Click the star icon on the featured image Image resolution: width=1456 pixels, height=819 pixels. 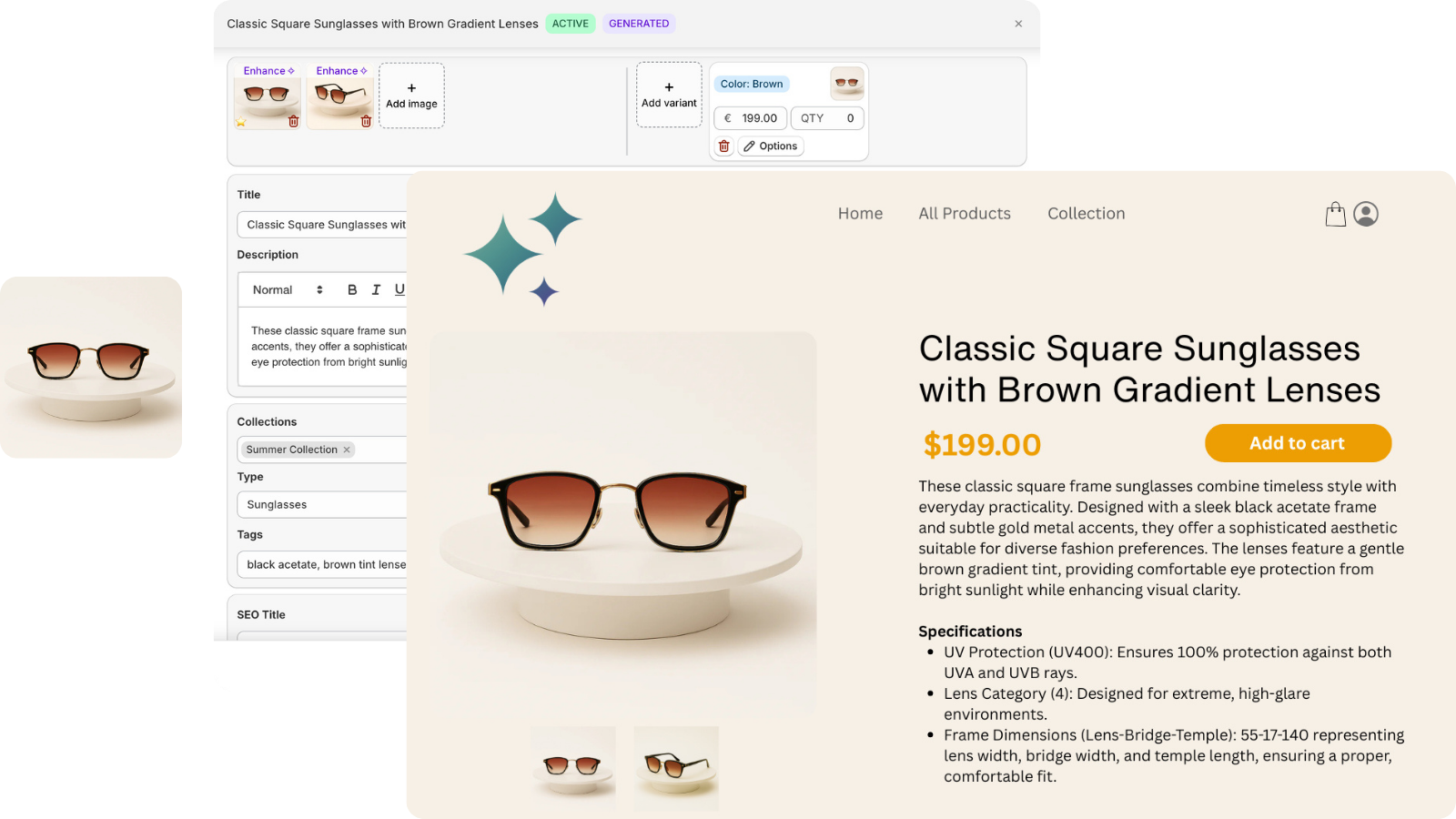(241, 122)
